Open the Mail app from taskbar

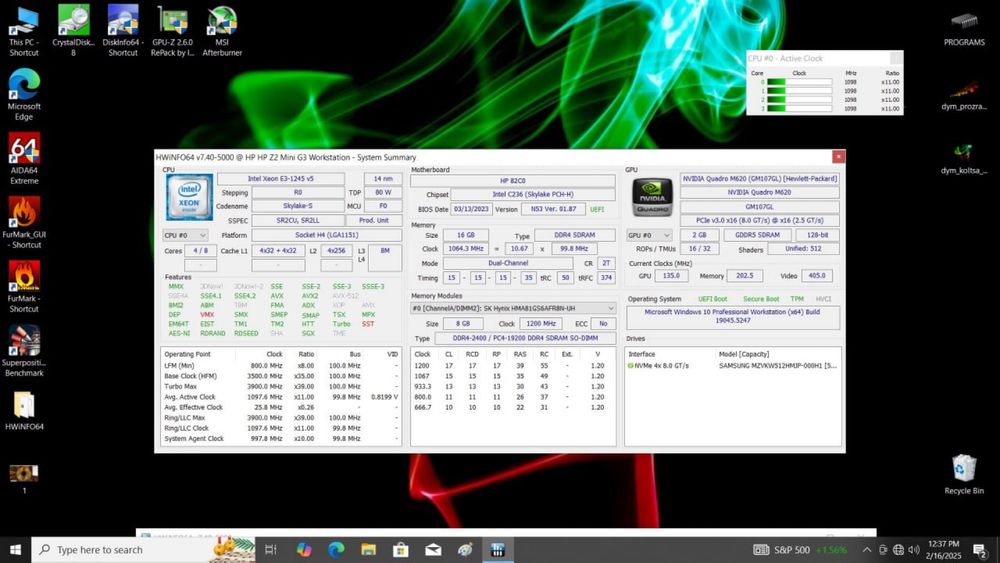click(433, 550)
